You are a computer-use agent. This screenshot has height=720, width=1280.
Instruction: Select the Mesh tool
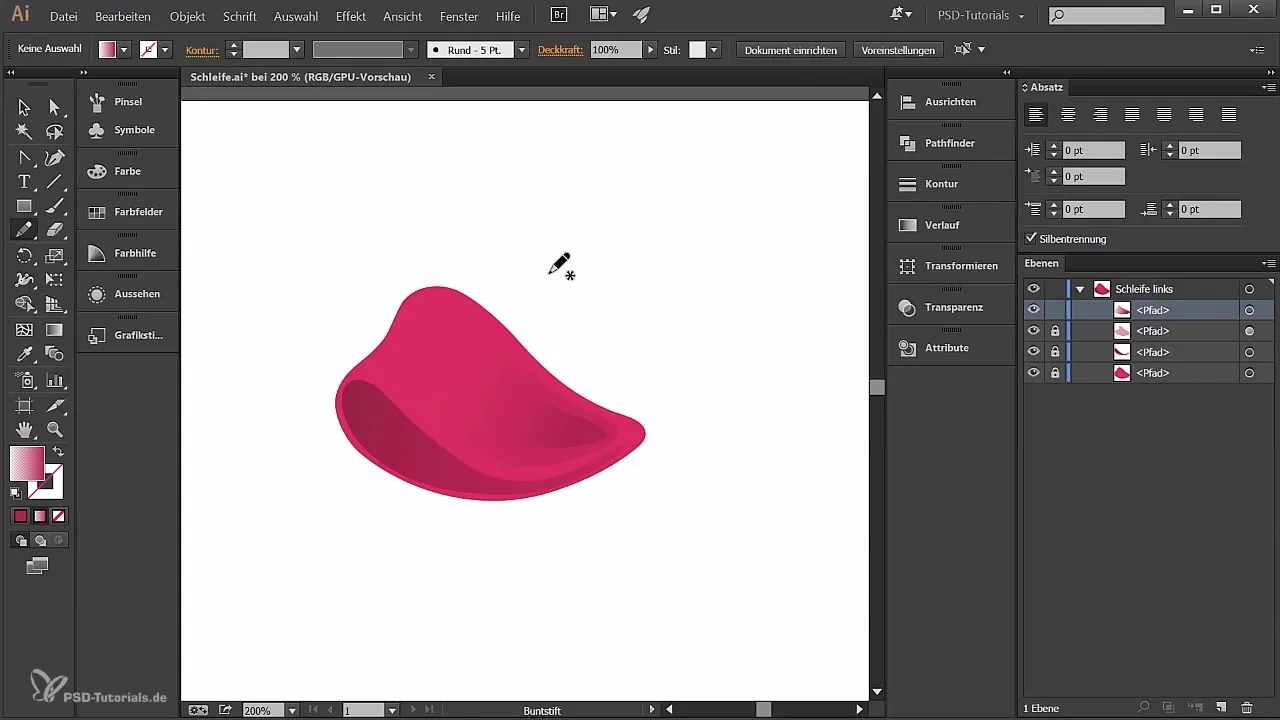click(24, 330)
